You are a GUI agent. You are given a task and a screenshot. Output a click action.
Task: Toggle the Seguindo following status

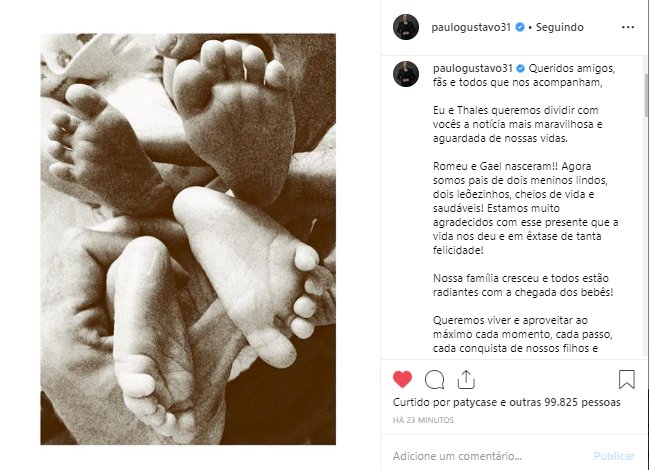point(560,27)
